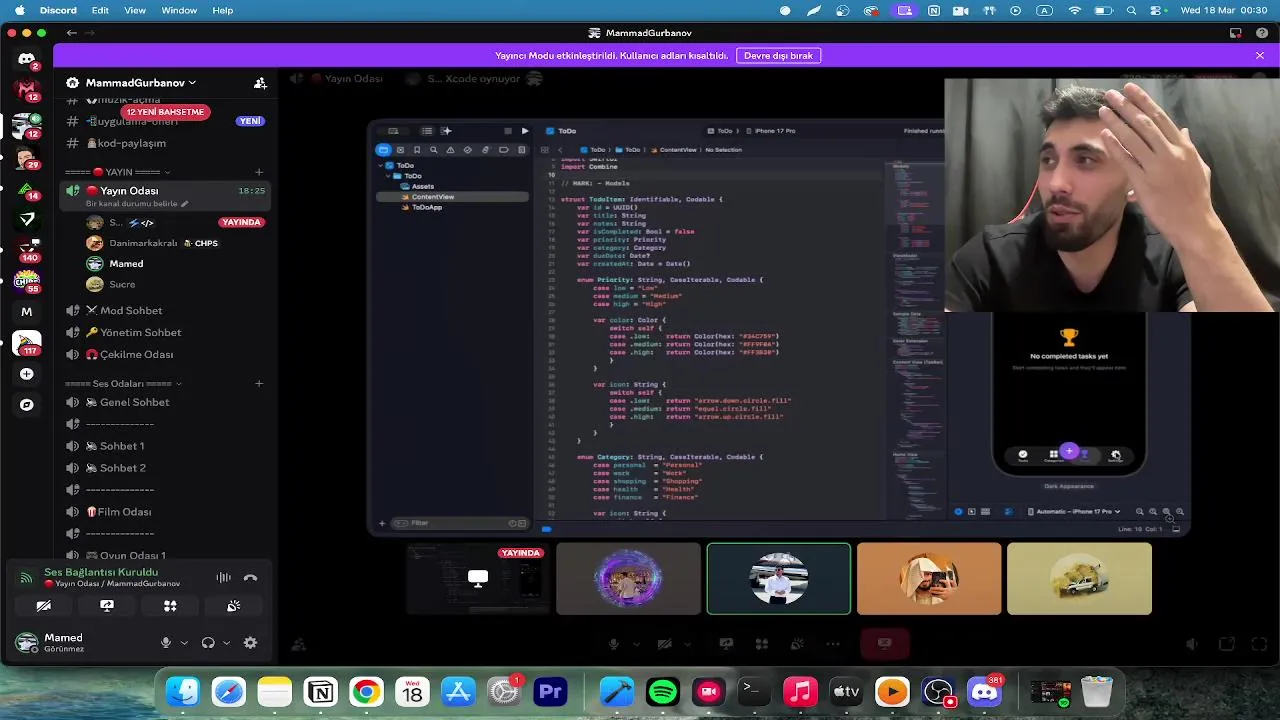Join Film Odası voice channel
This screenshot has width=1280, height=720.
[165, 512]
